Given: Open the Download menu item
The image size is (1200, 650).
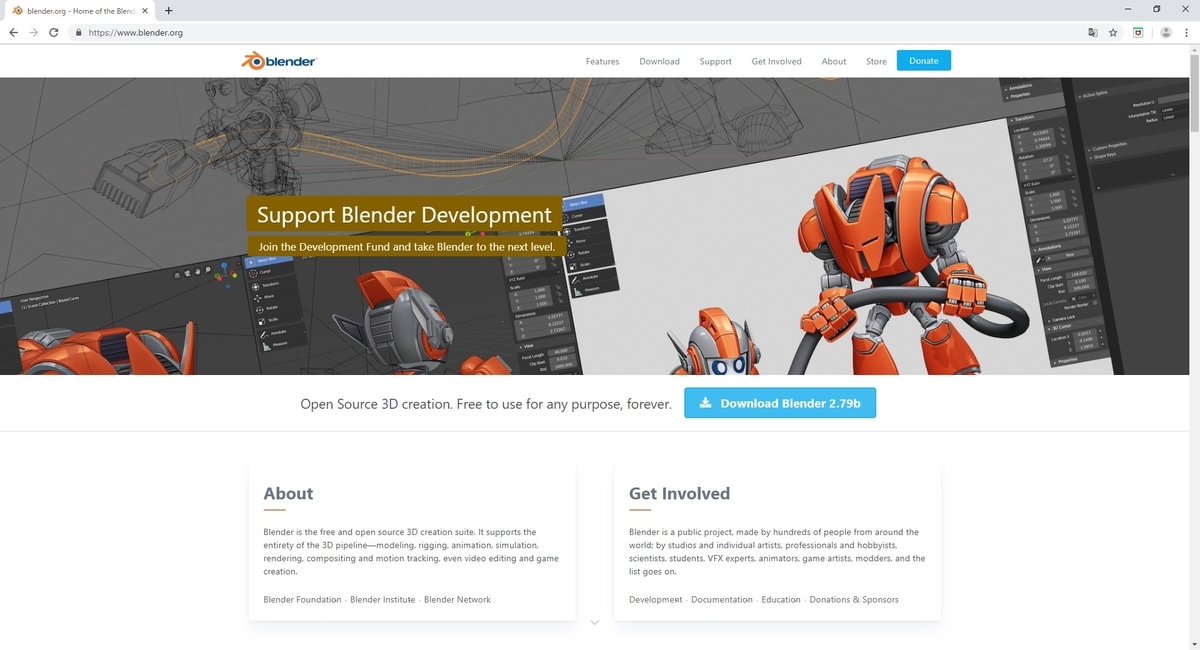Looking at the screenshot, I should pyautogui.click(x=659, y=61).
